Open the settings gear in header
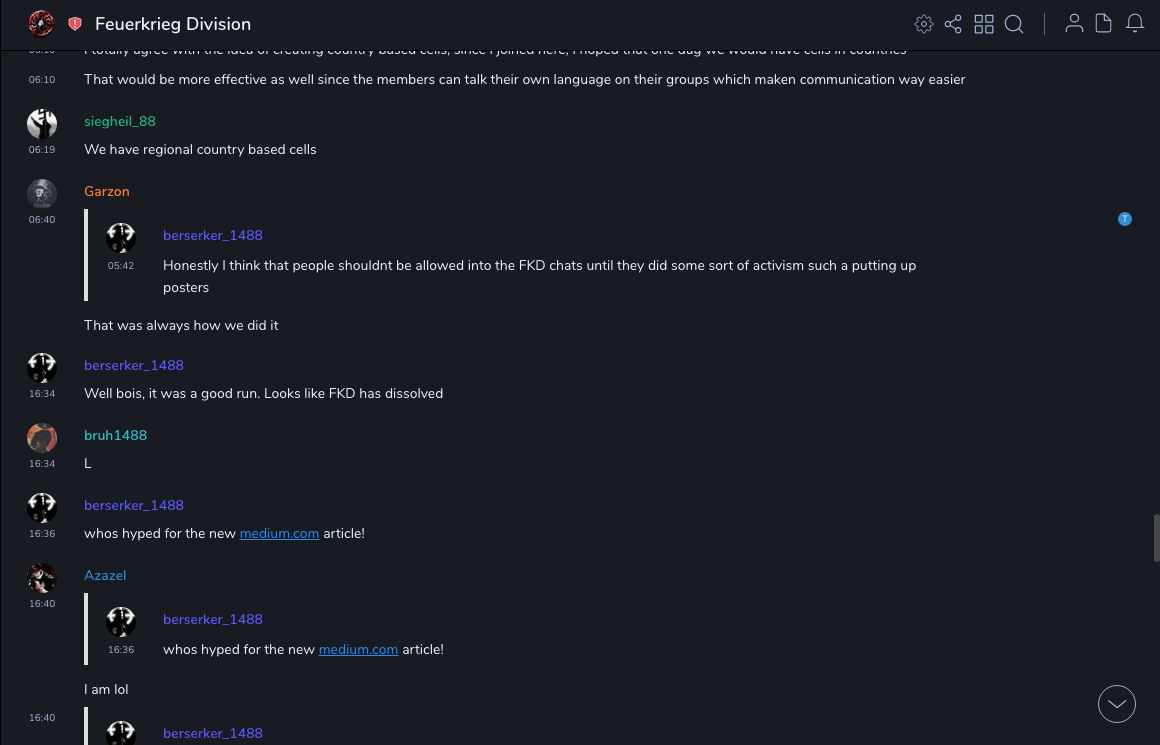 (924, 24)
